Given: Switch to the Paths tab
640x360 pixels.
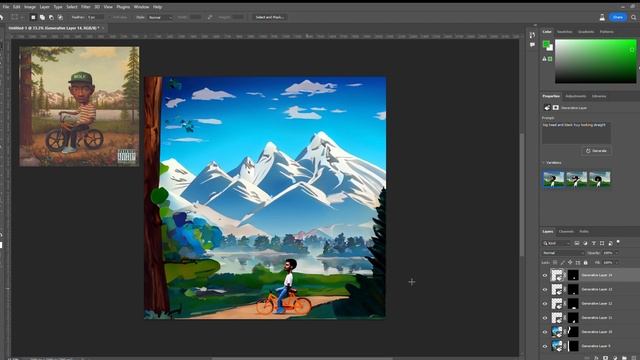Looking at the screenshot, I should pos(584,231).
